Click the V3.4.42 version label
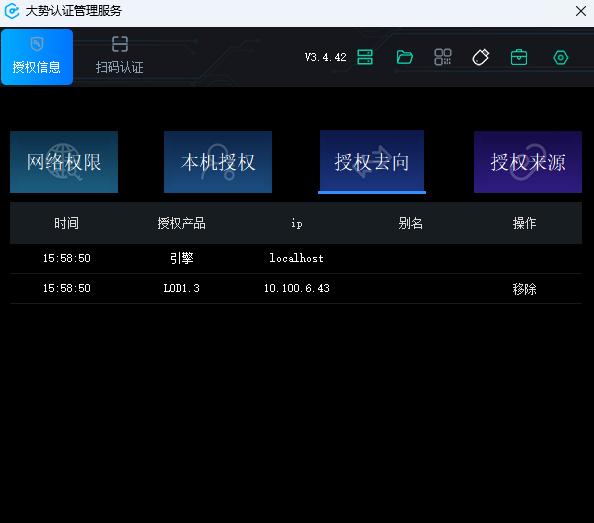 [325, 57]
